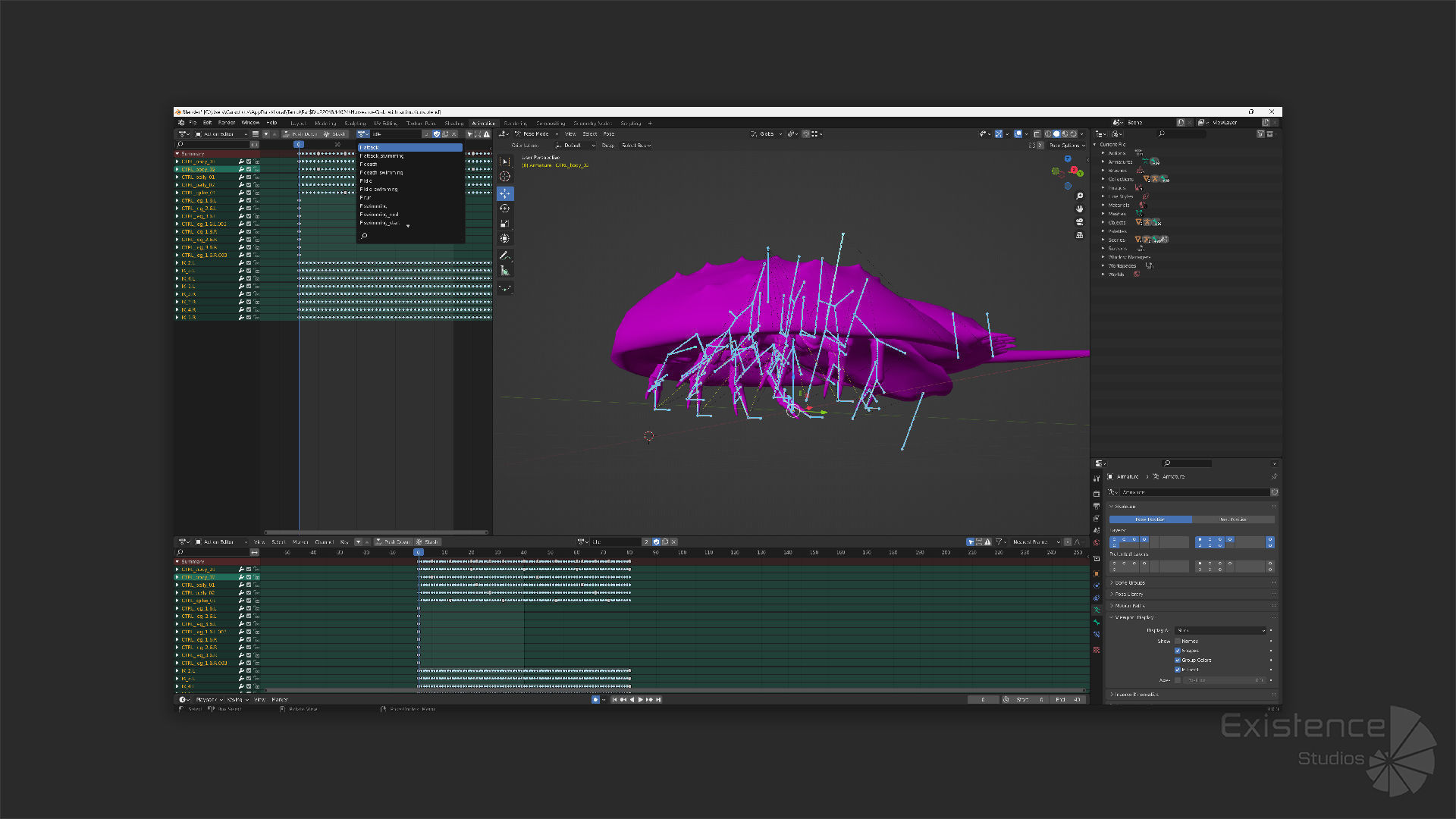Image resolution: width=1456 pixels, height=819 pixels.
Task: Toggle In Front checkbox
Action: [1178, 670]
